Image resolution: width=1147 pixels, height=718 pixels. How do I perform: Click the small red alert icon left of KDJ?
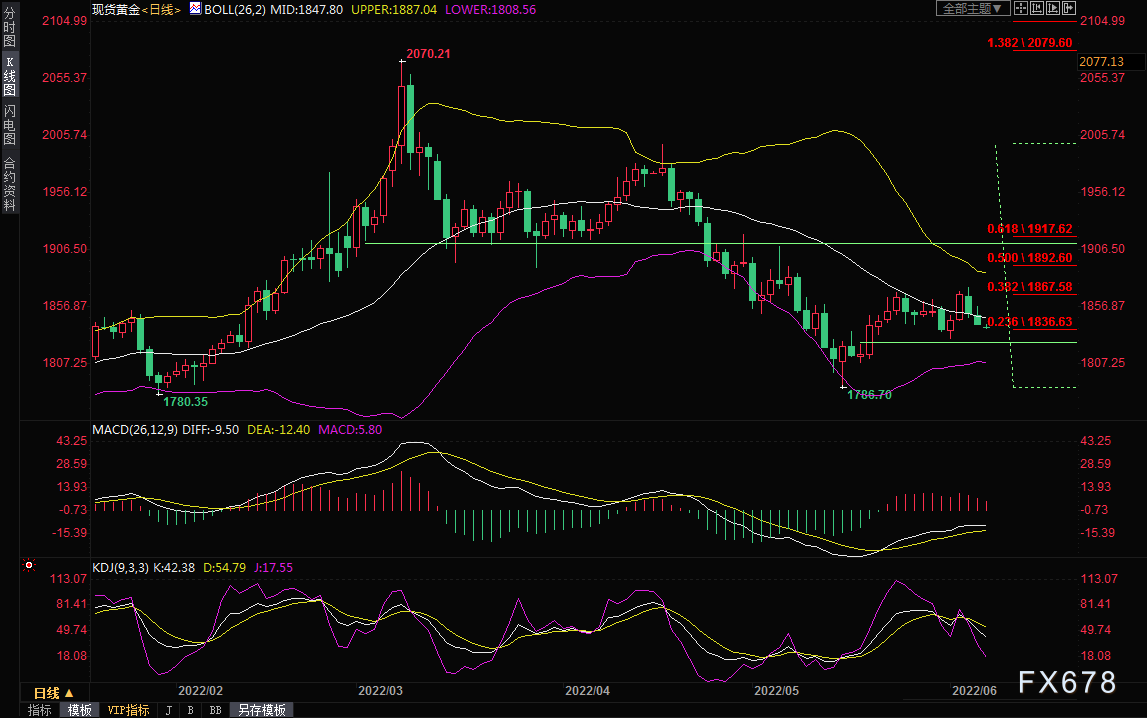pyautogui.click(x=29, y=566)
